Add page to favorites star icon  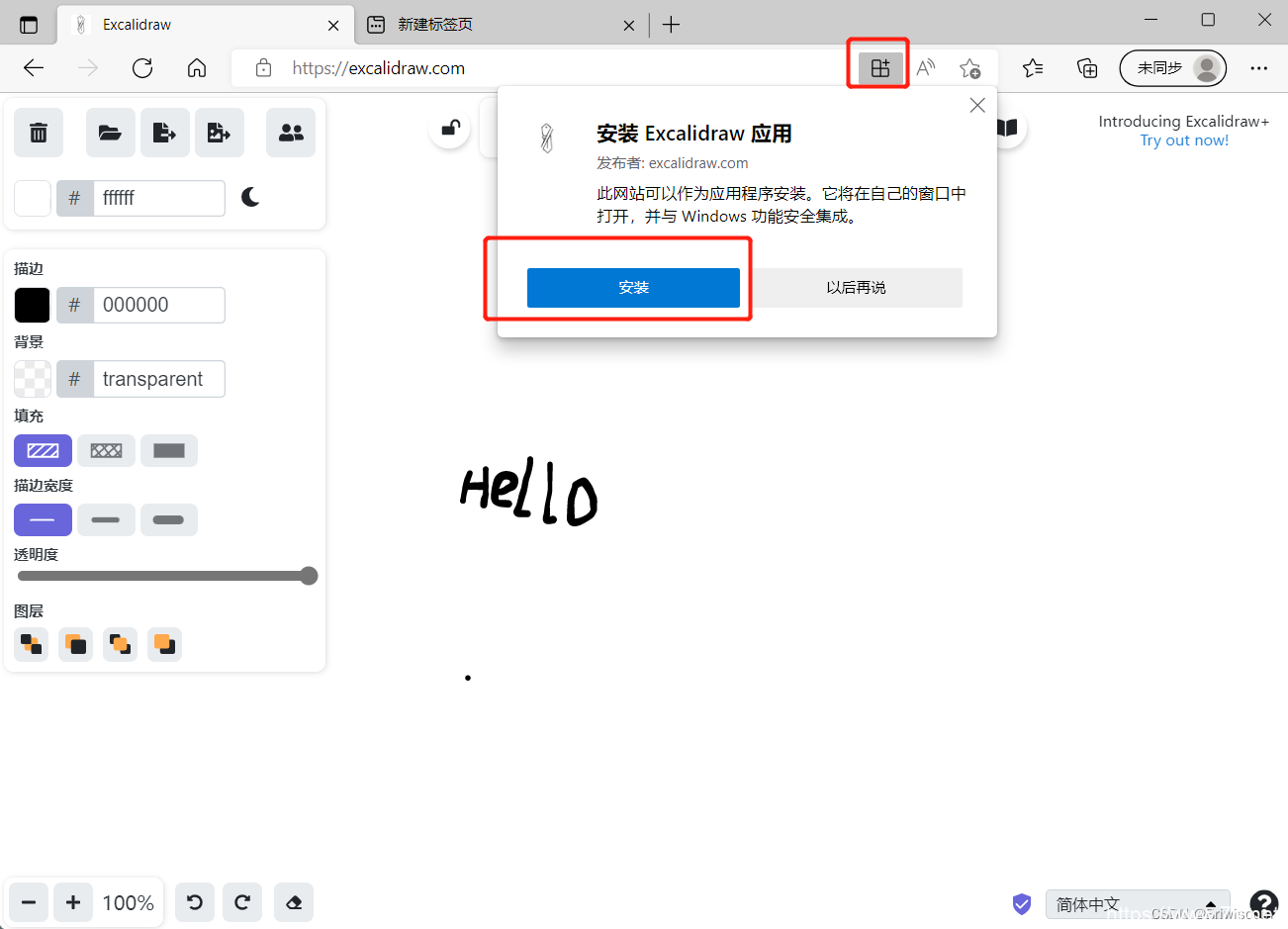coord(969,67)
